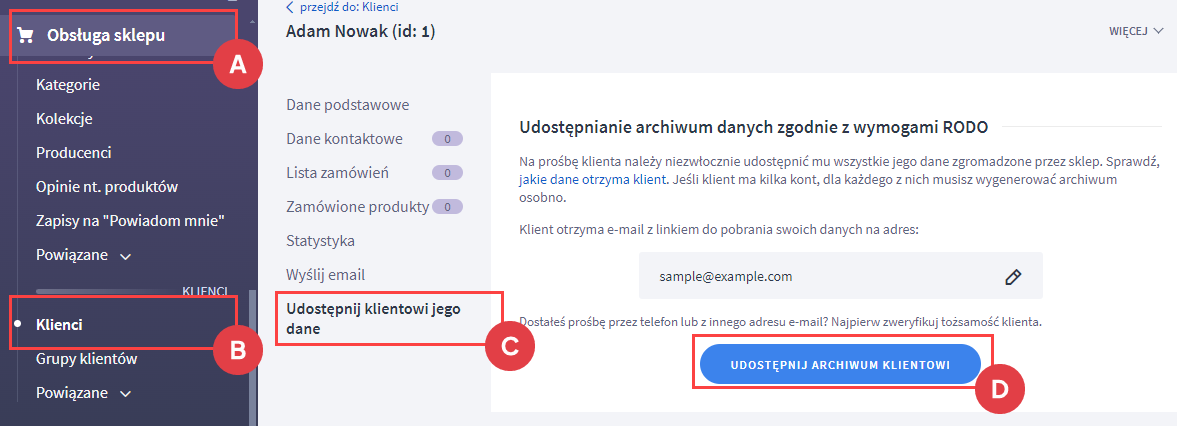
Task: Open Kategorie in sidebar
Action: click(x=68, y=85)
